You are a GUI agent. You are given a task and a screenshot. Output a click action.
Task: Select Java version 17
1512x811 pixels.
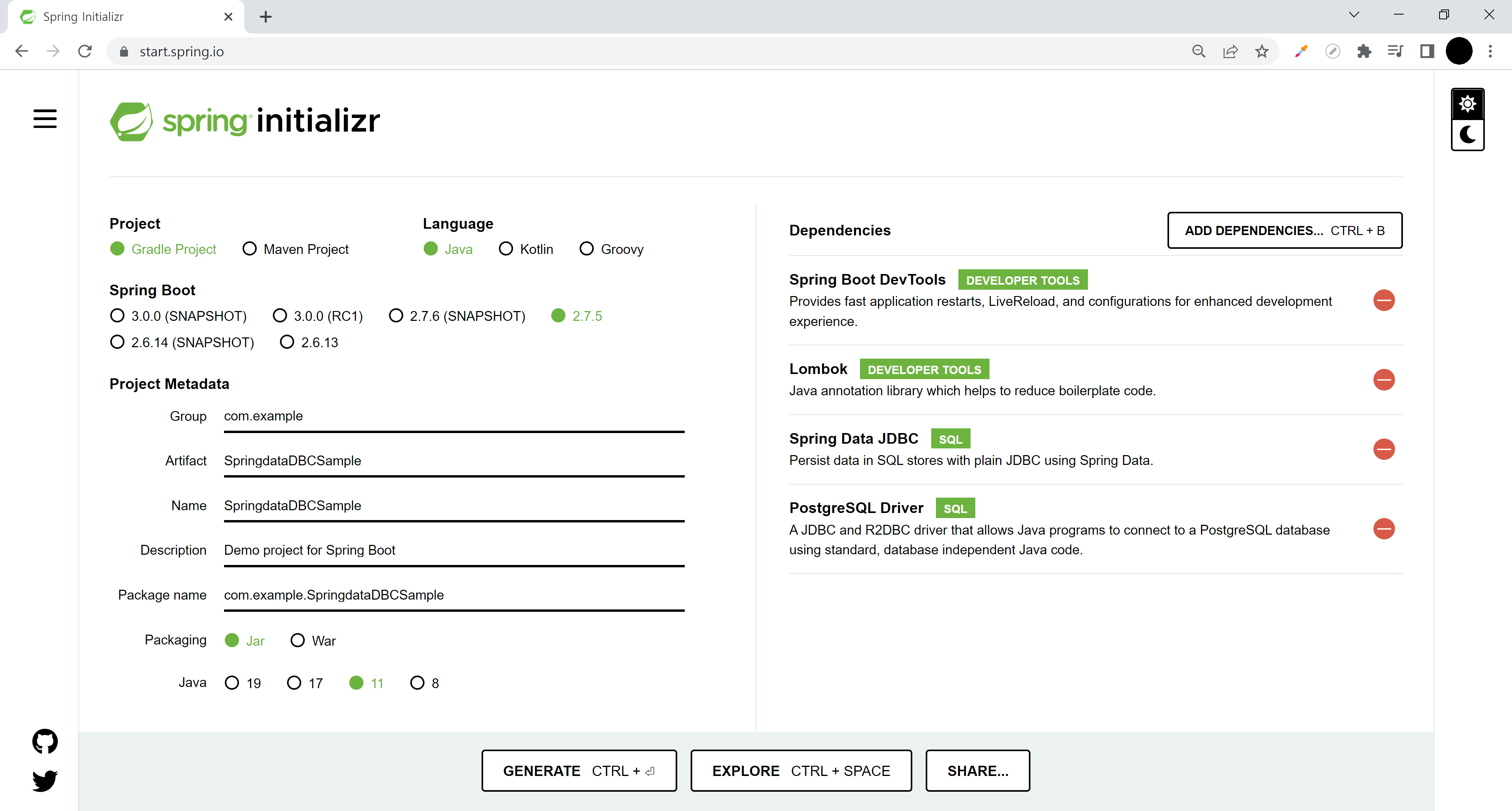coord(294,683)
